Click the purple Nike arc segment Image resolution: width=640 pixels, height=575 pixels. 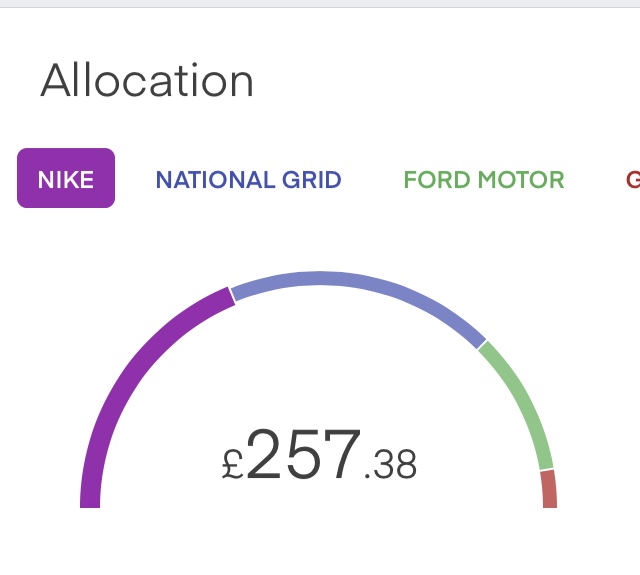pos(135,375)
